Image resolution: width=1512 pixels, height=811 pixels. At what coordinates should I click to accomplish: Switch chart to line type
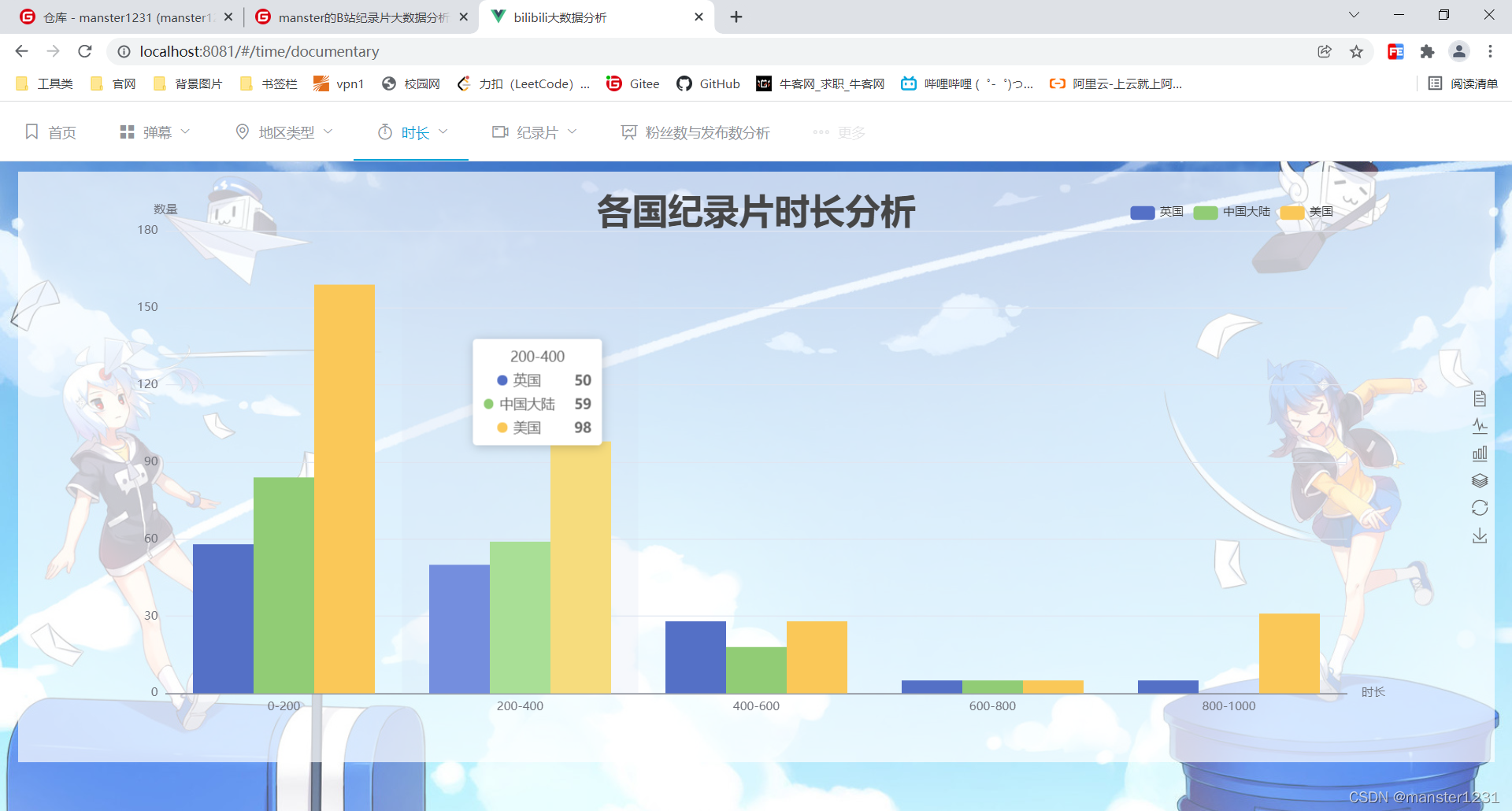(x=1480, y=426)
